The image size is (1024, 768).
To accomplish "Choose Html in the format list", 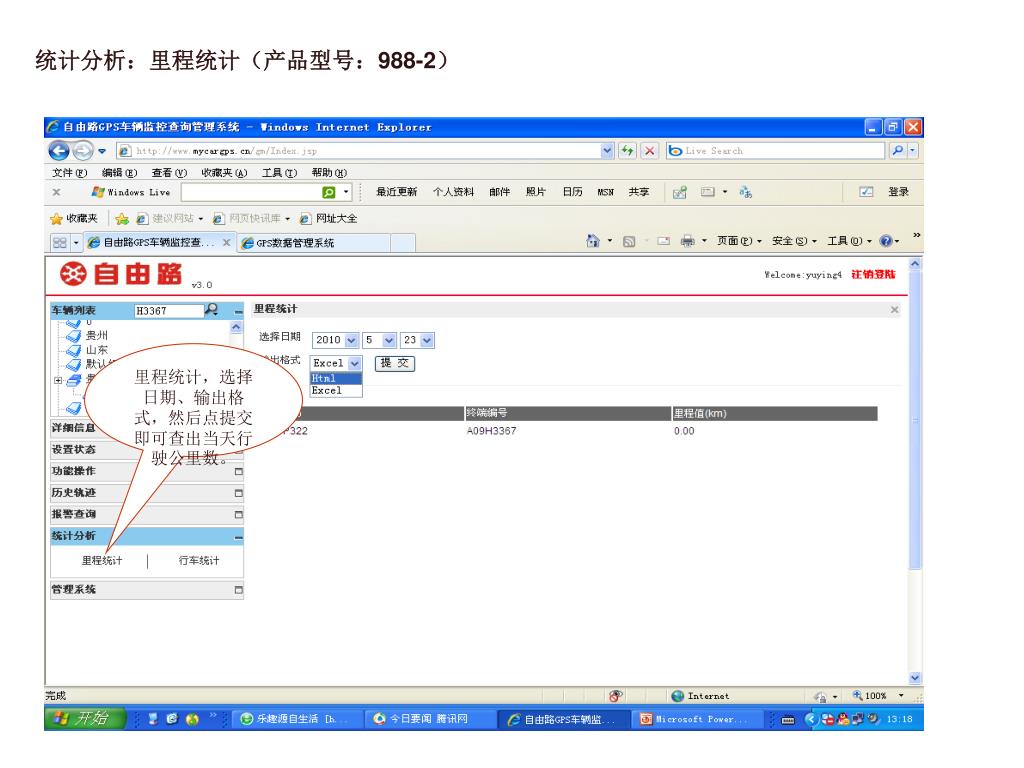I will (336, 379).
